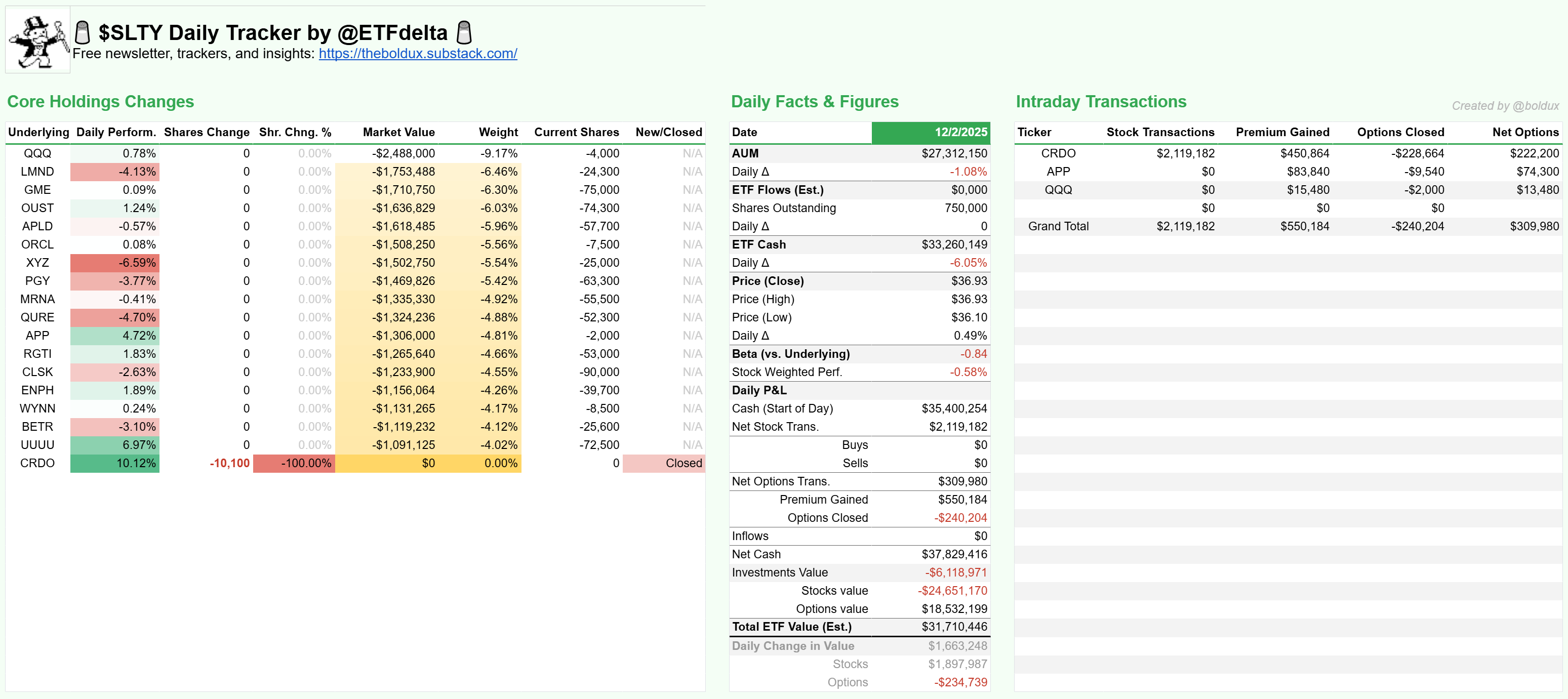Select the CRDO -100.00% share change cell
Screen dimensions: 1568x699
click(x=294, y=463)
